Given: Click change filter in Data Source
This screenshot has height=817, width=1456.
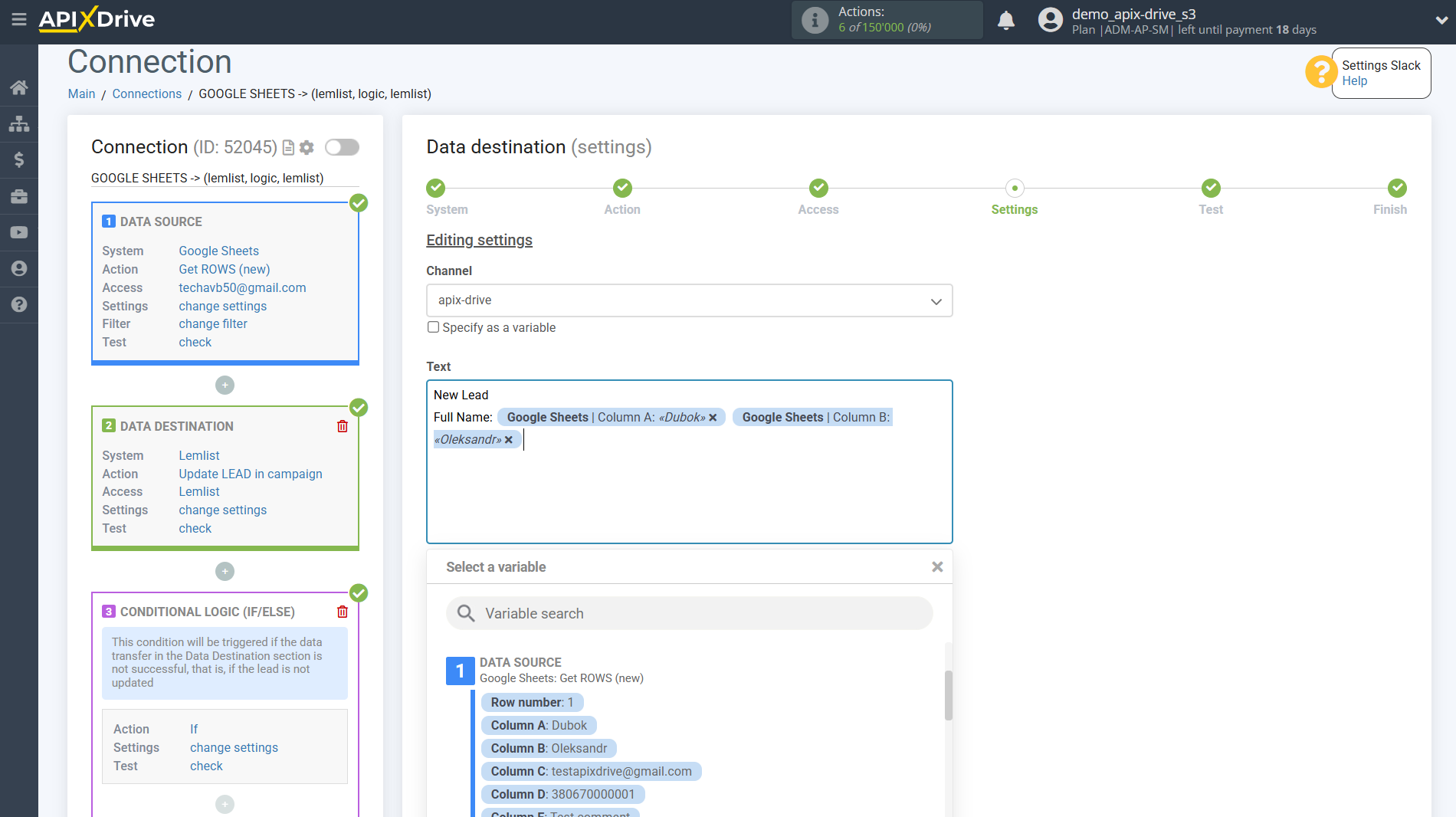Looking at the screenshot, I should (213, 323).
